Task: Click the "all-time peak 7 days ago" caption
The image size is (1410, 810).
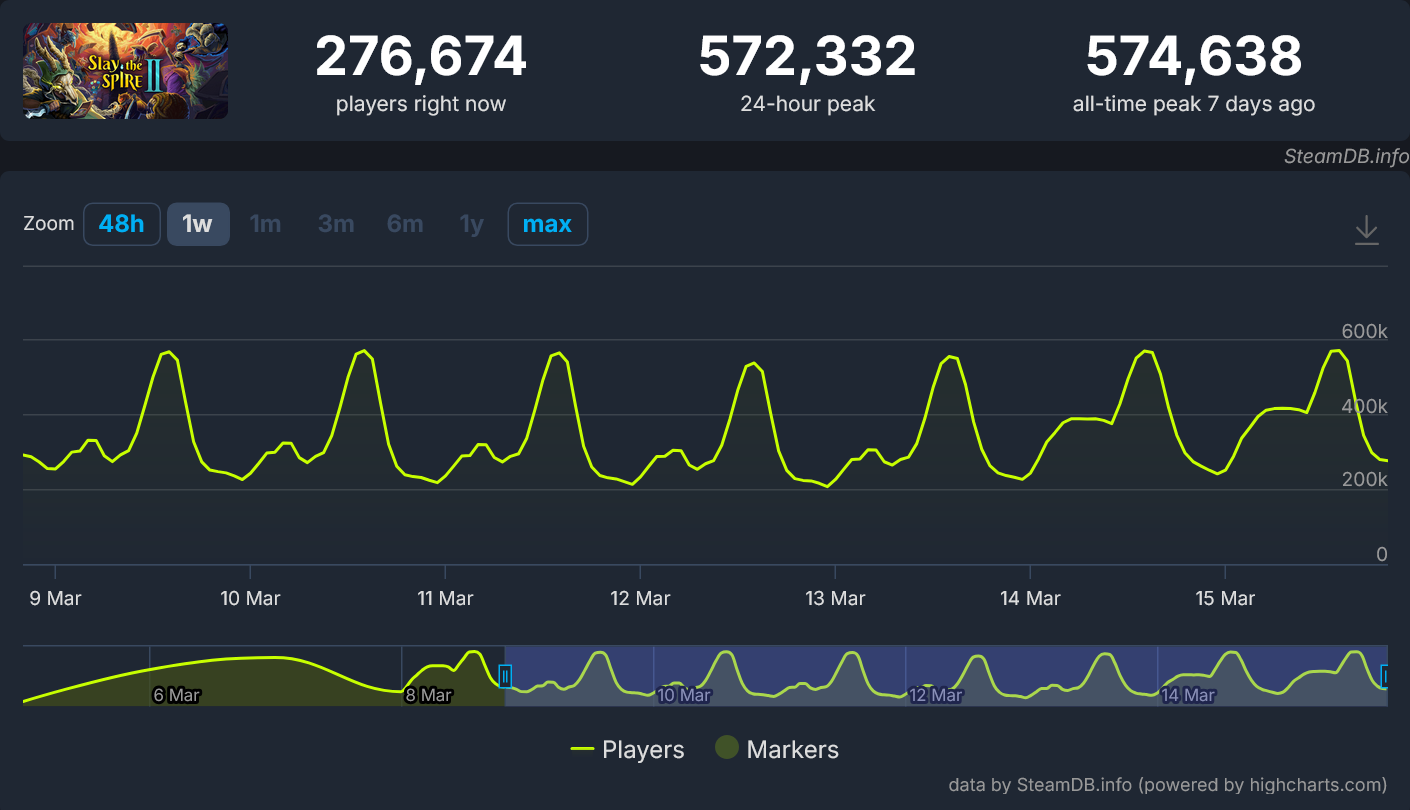Action: click(1194, 104)
